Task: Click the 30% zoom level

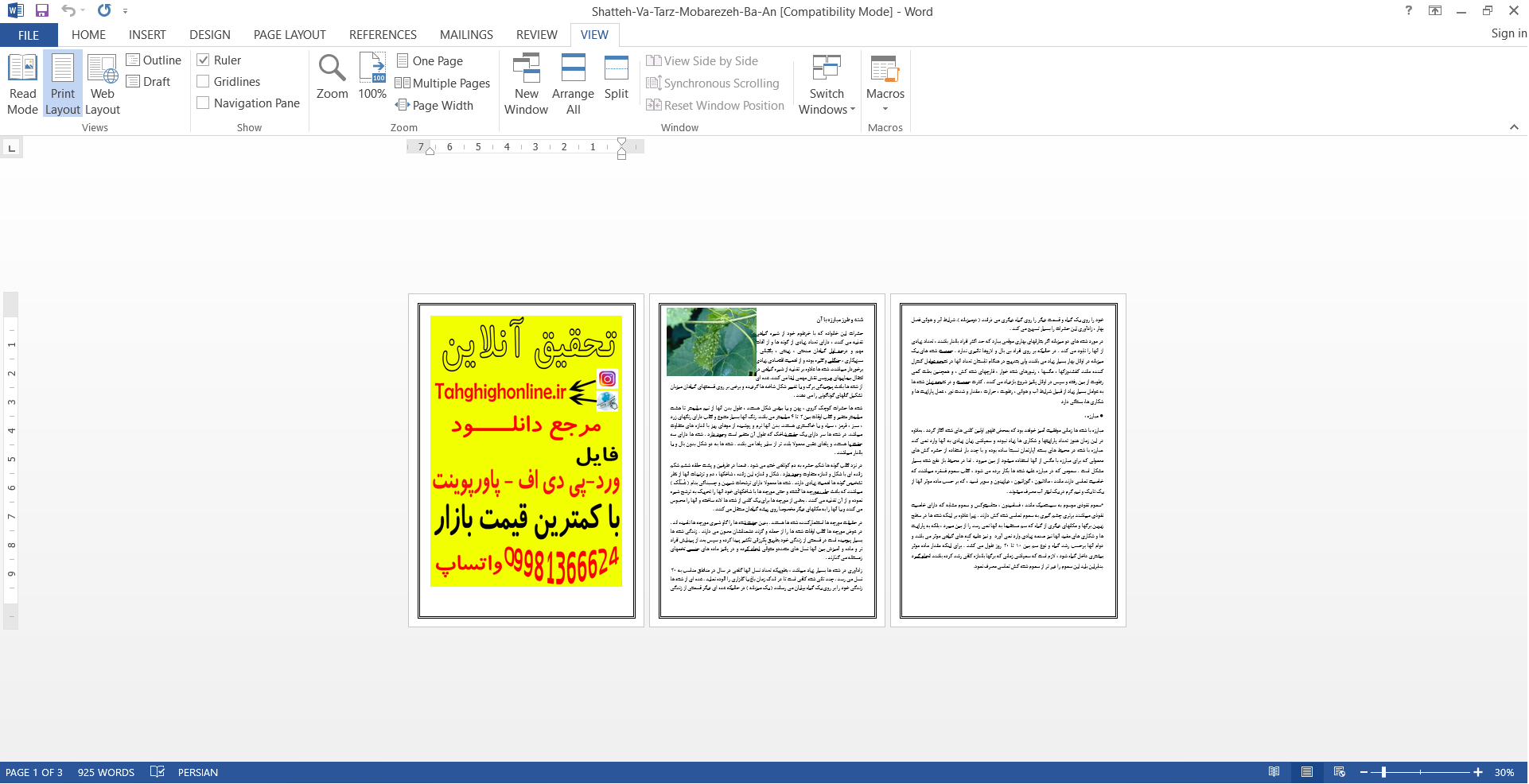Action: (x=1504, y=772)
